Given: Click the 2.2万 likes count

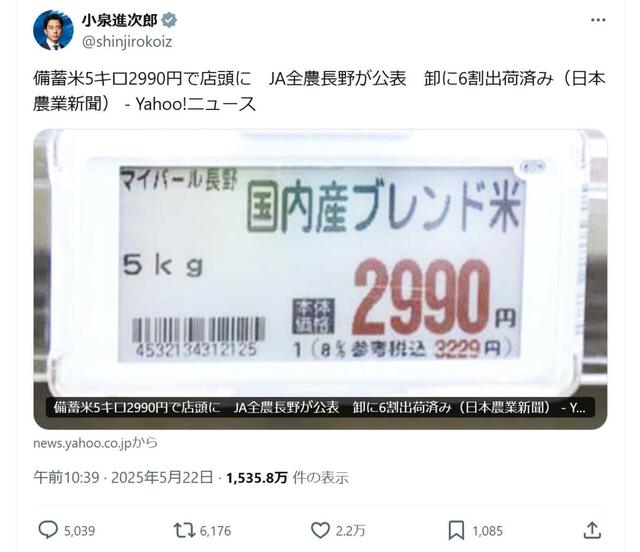Looking at the screenshot, I should pos(351,531).
